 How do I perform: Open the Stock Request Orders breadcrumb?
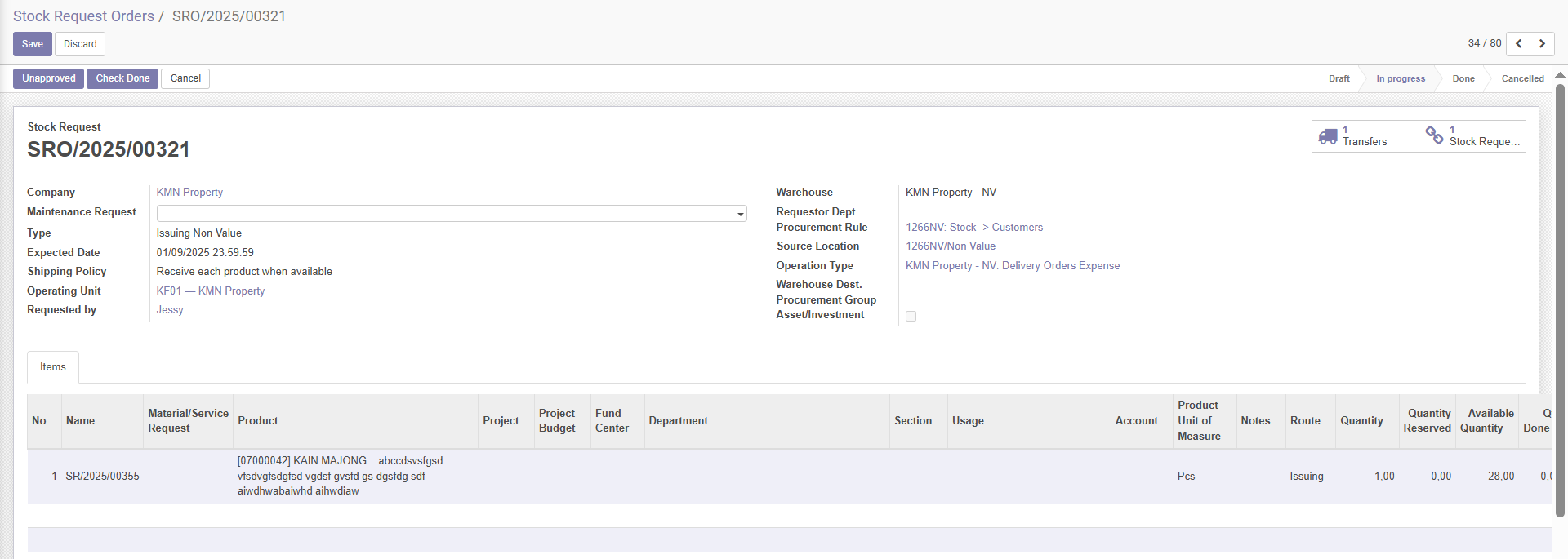tap(83, 16)
